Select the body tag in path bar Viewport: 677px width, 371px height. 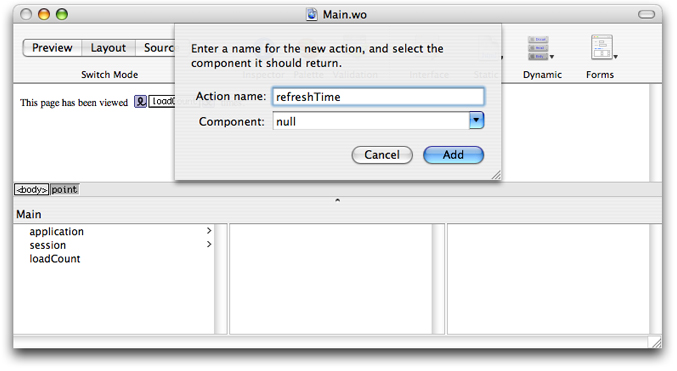pos(32,189)
